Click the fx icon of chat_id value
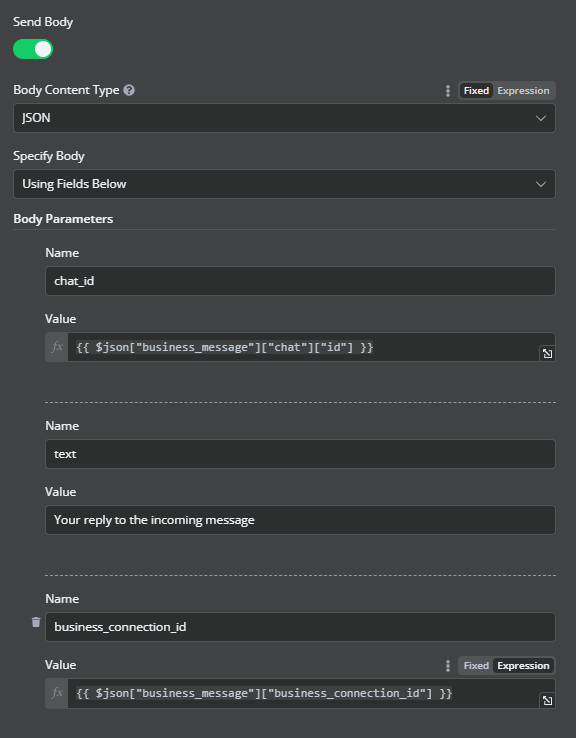This screenshot has height=738, width=579. tap(57, 347)
